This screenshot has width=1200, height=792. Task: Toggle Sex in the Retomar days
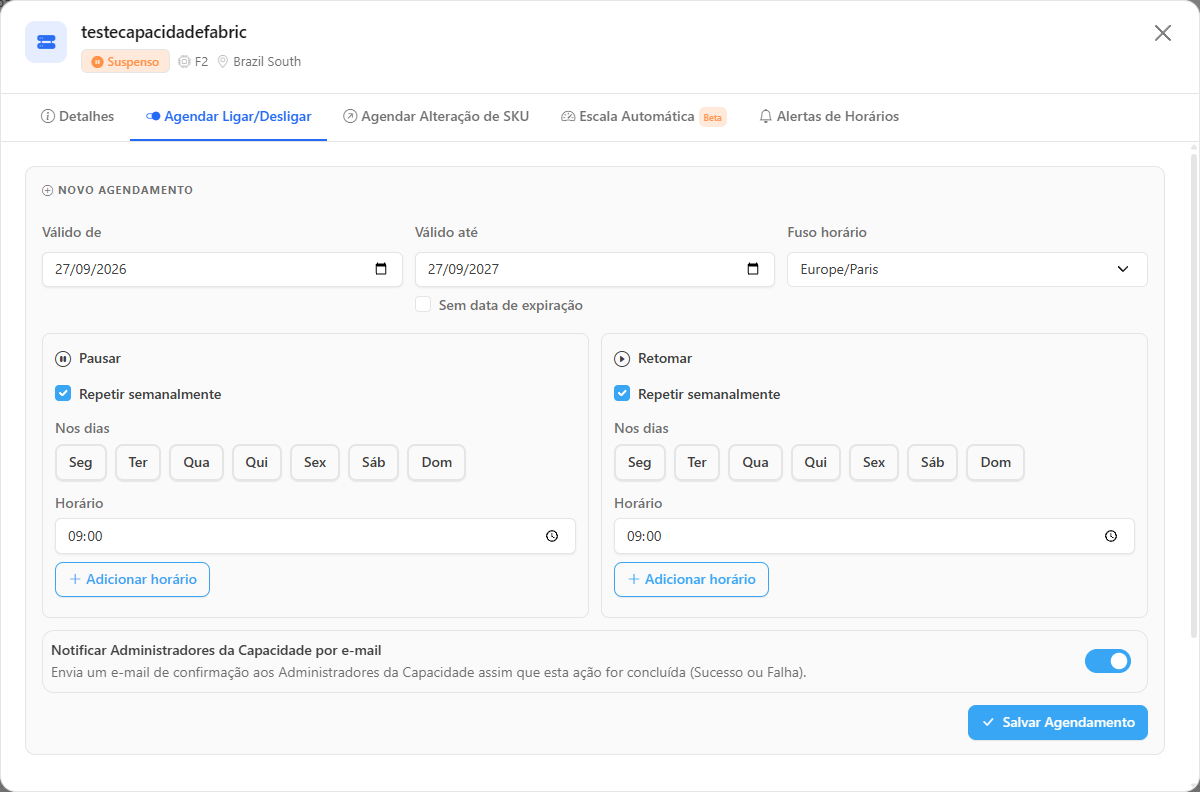[874, 463]
